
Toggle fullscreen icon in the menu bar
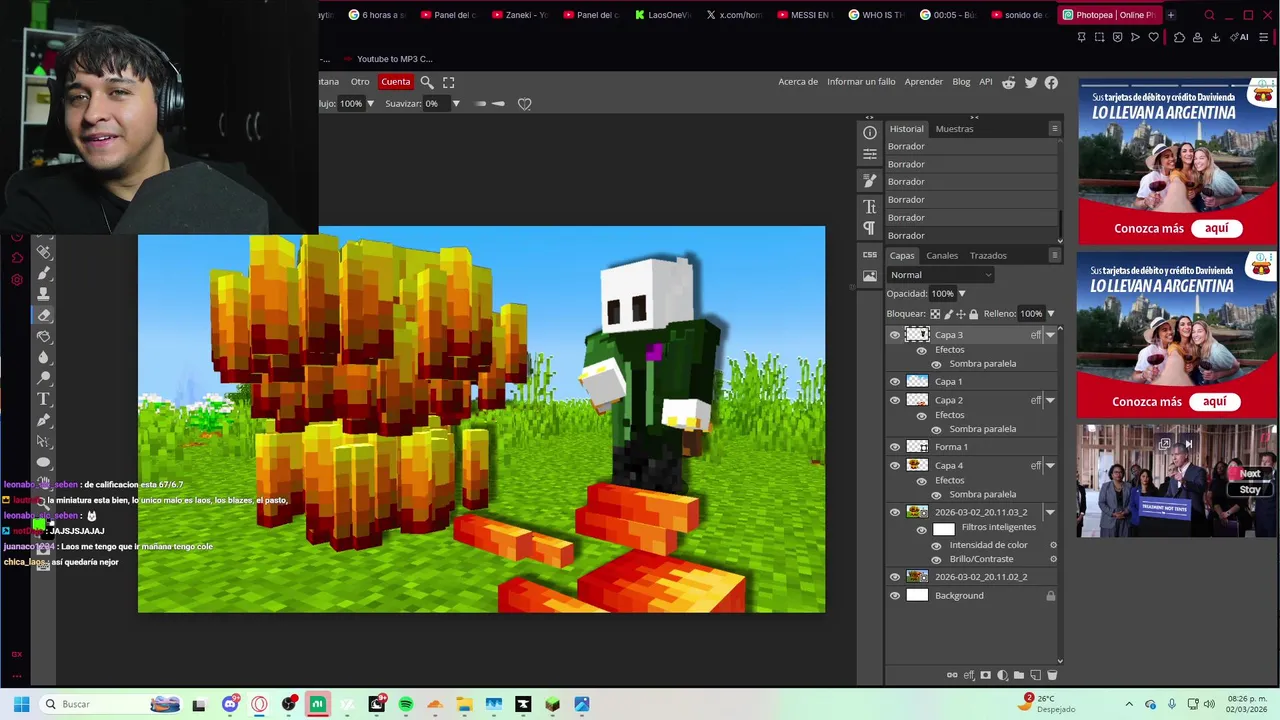[448, 82]
